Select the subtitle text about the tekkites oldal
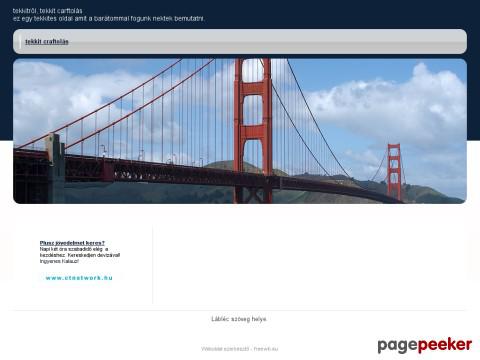480x360 pixels. click(x=109, y=19)
